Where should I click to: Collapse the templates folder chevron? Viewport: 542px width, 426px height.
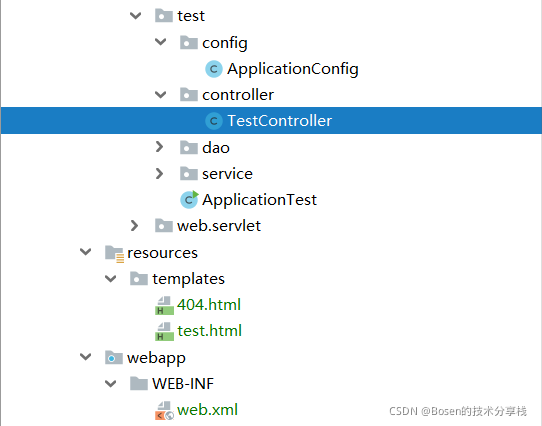[111, 278]
